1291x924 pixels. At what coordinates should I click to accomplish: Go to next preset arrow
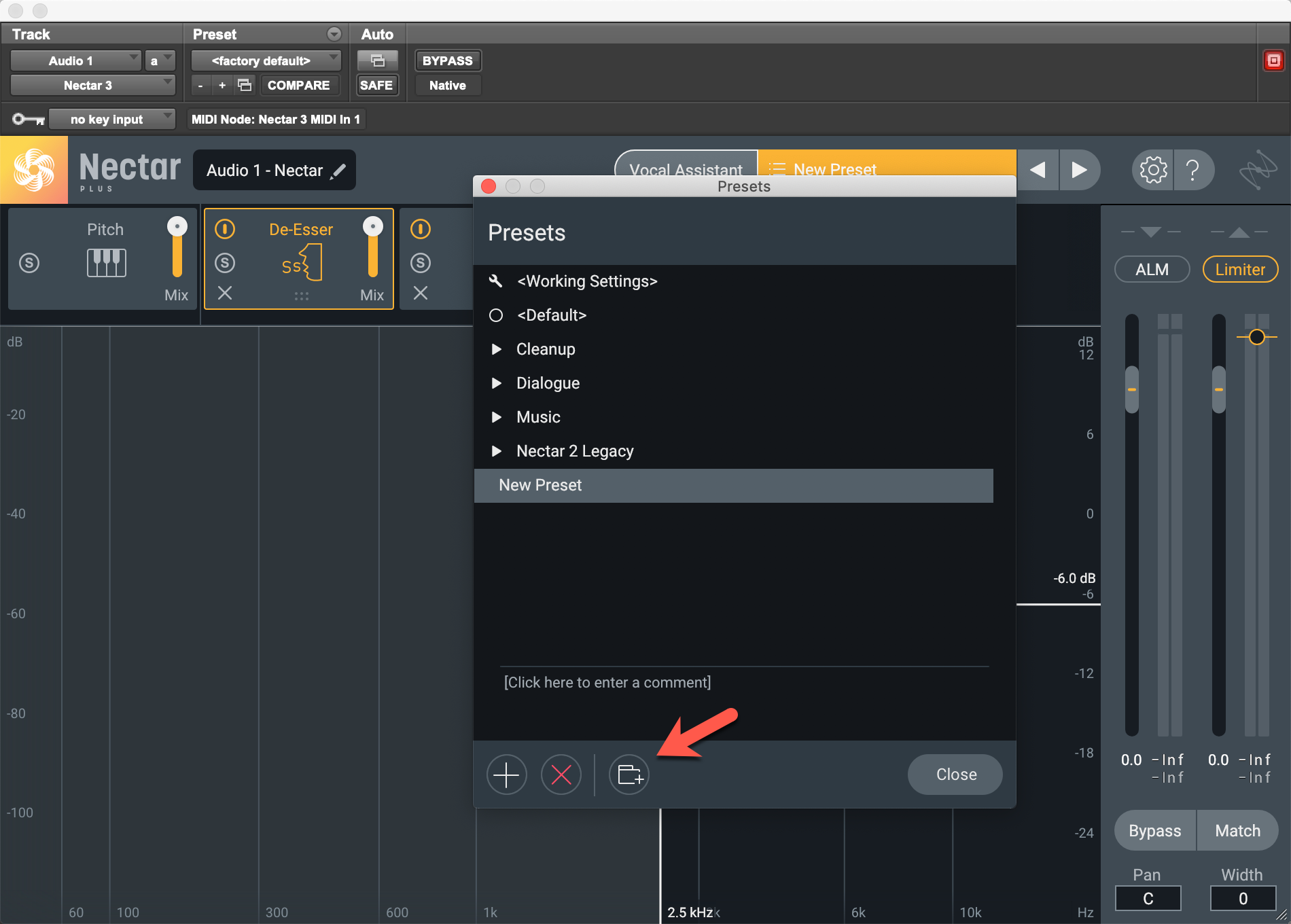tap(1079, 170)
